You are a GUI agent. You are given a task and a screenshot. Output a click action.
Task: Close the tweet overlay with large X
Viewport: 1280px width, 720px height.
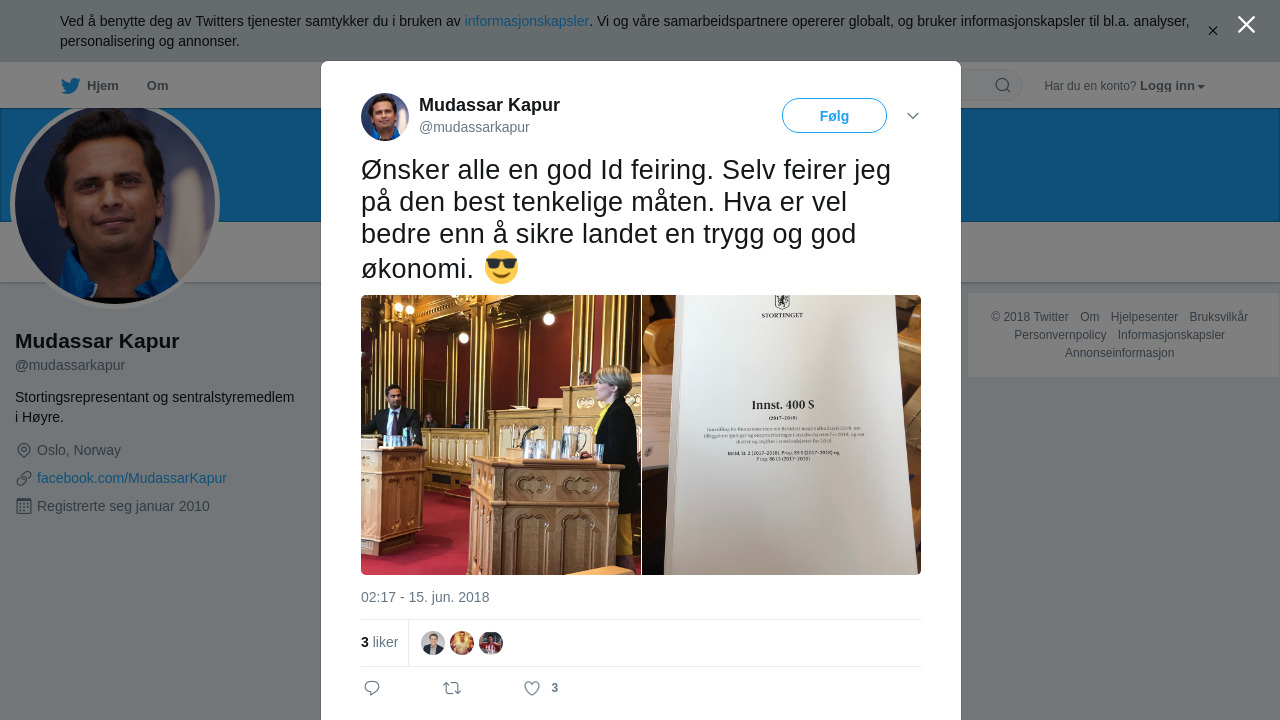1246,25
